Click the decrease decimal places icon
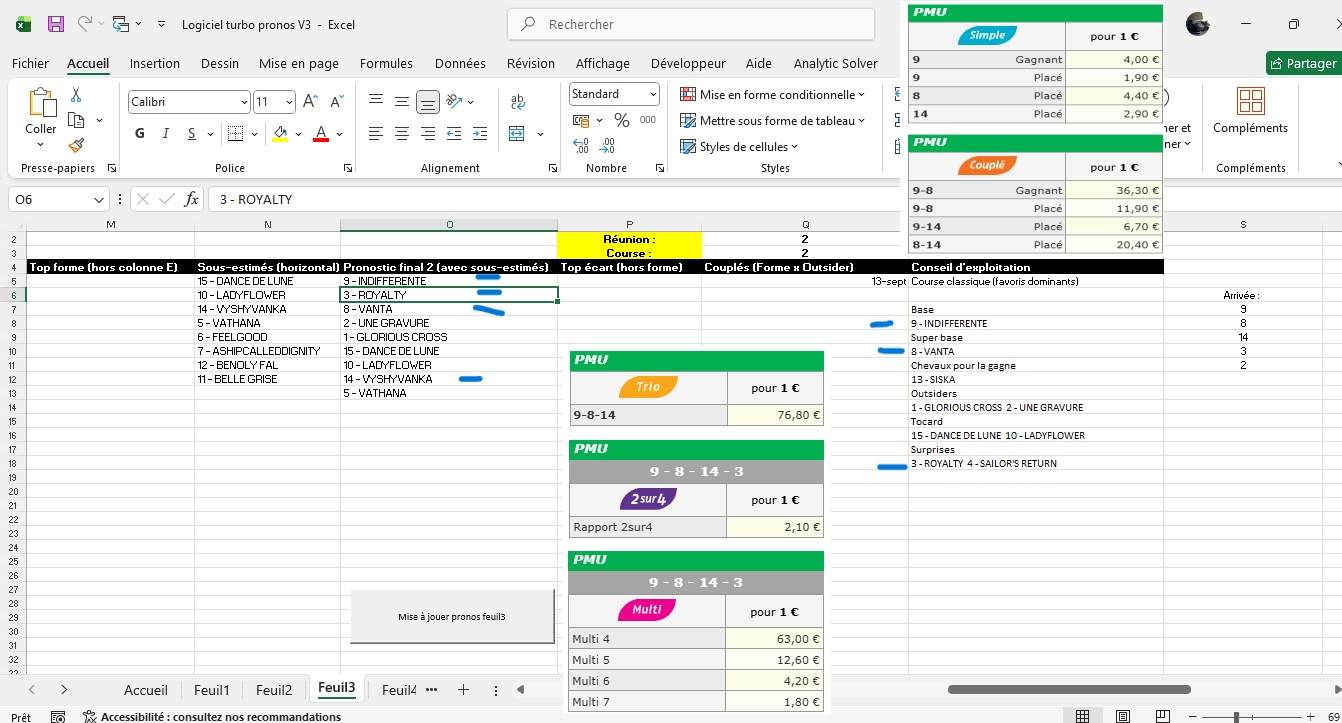 click(609, 145)
